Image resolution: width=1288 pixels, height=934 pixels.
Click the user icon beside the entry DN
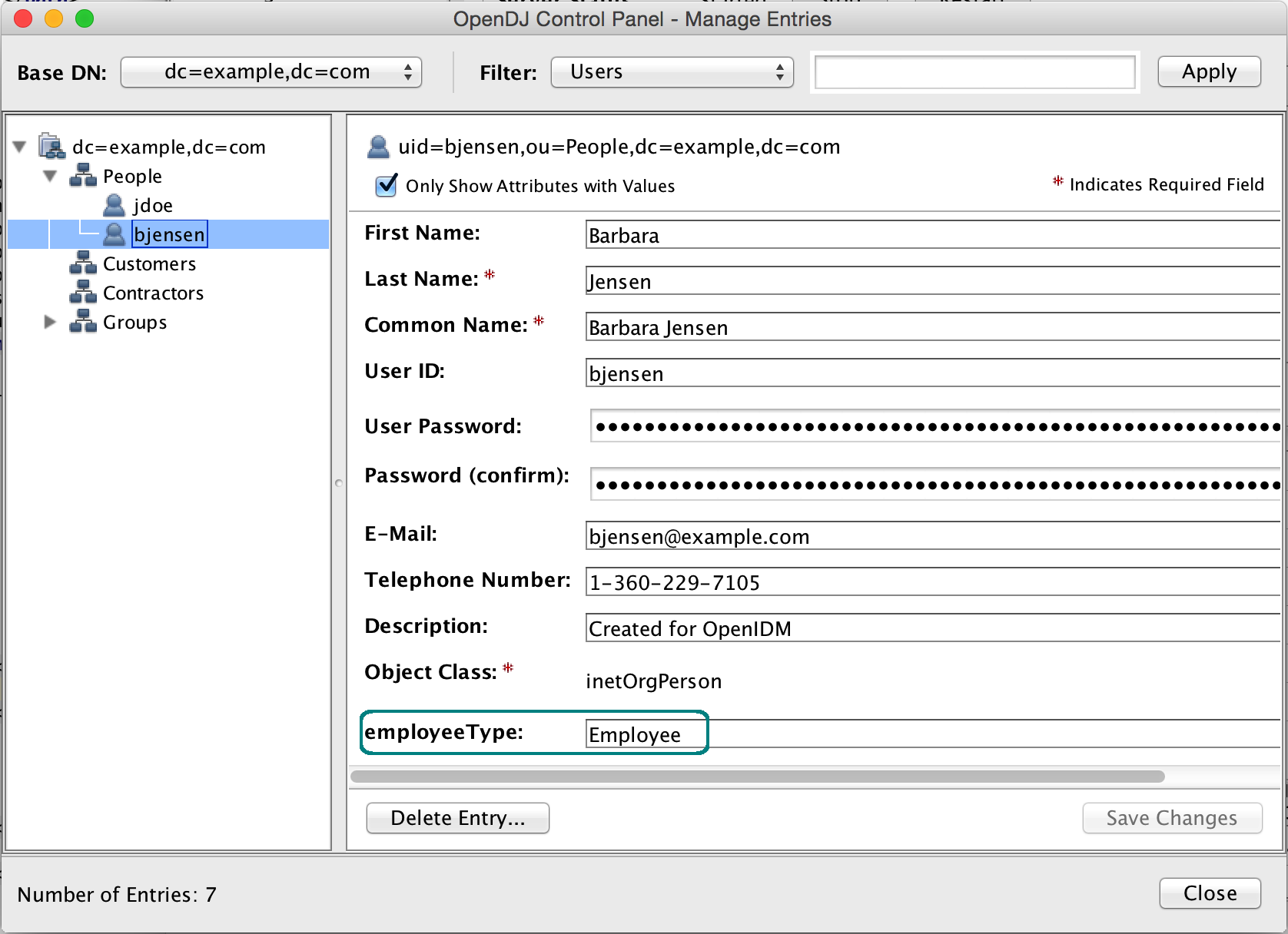(378, 146)
